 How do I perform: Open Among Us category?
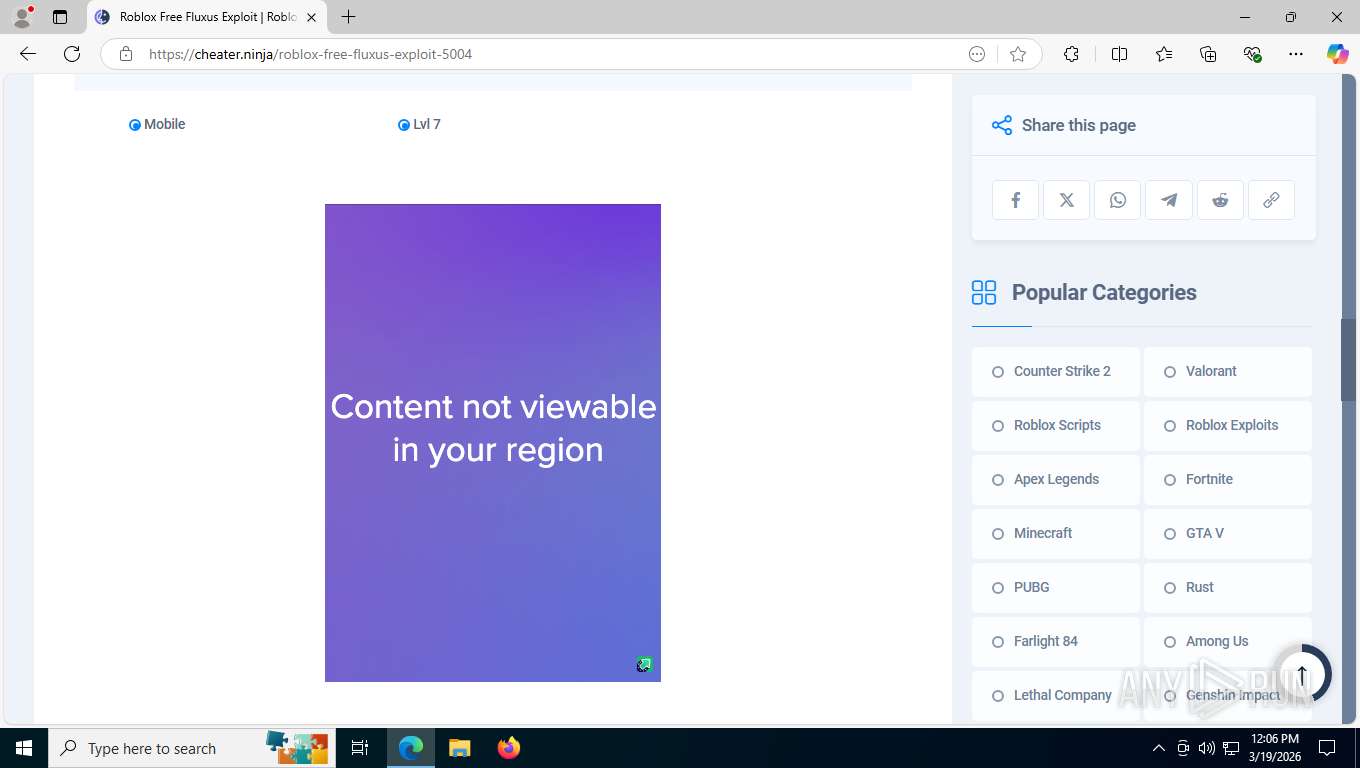(x=1228, y=642)
